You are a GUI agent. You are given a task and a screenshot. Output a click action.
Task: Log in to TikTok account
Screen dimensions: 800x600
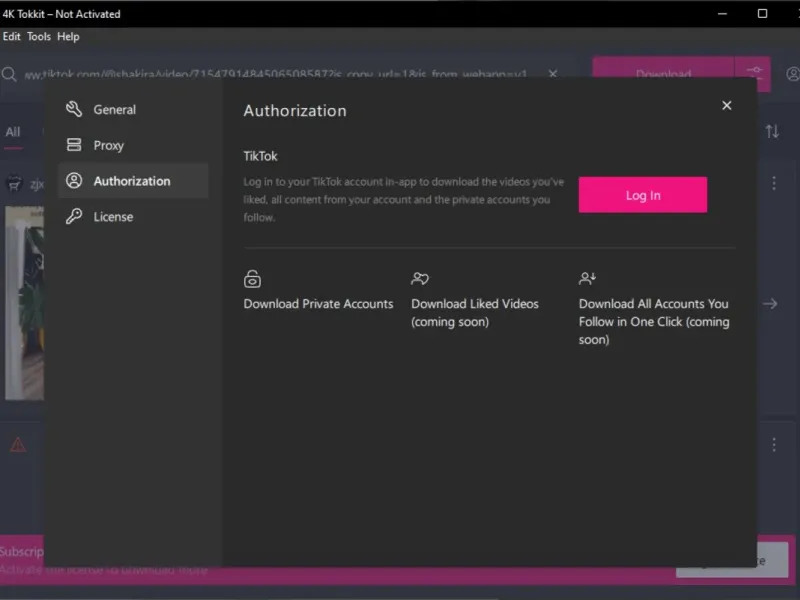642,195
